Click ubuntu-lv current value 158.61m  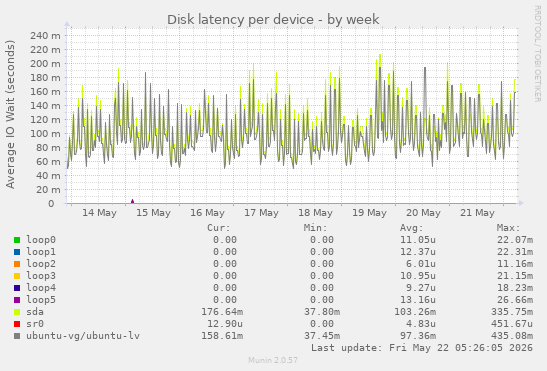click(222, 336)
